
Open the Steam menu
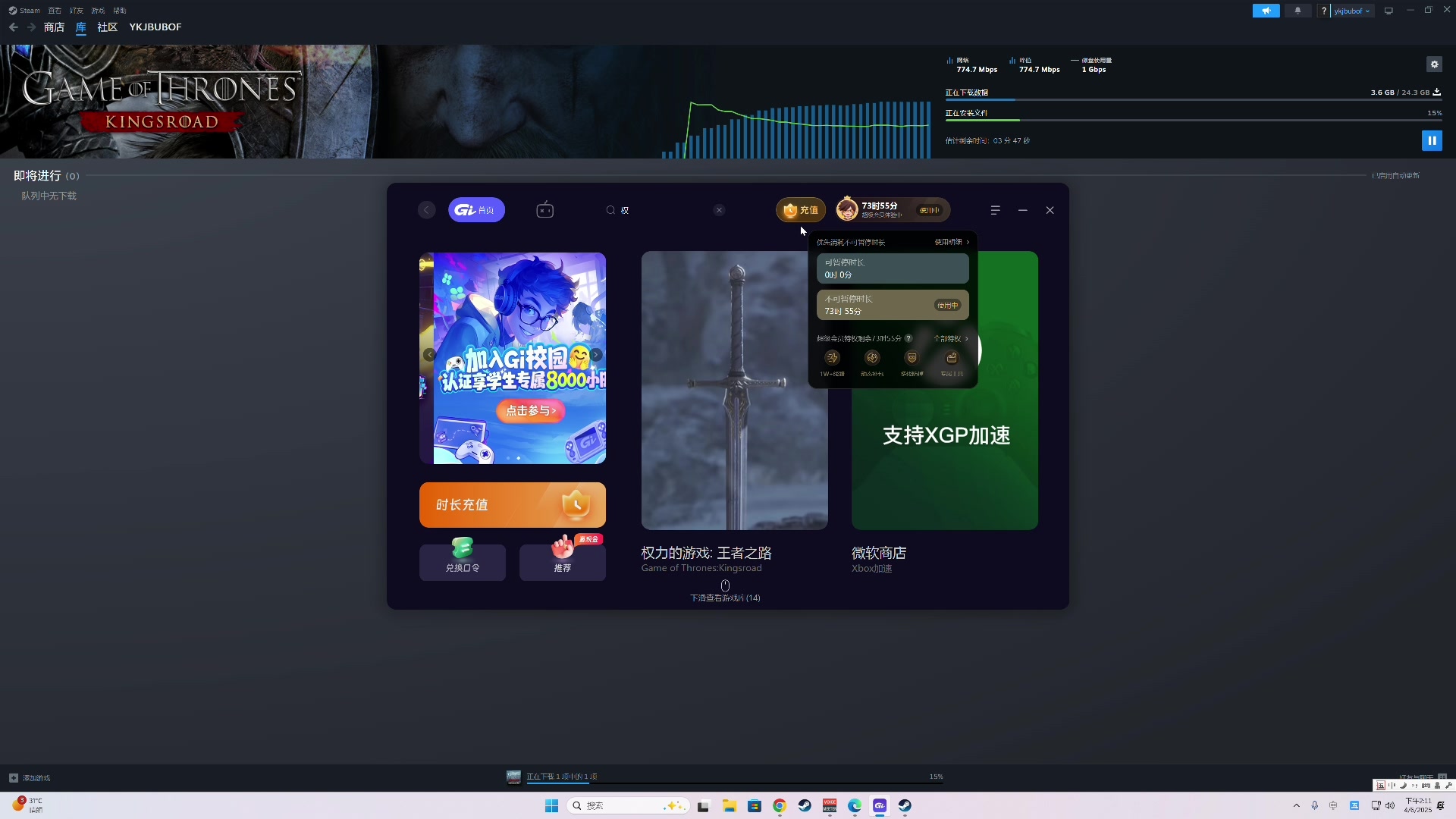point(24,11)
